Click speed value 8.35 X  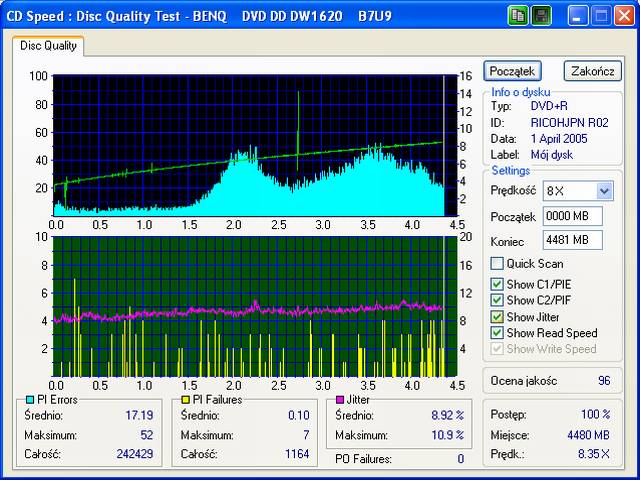coord(594,454)
